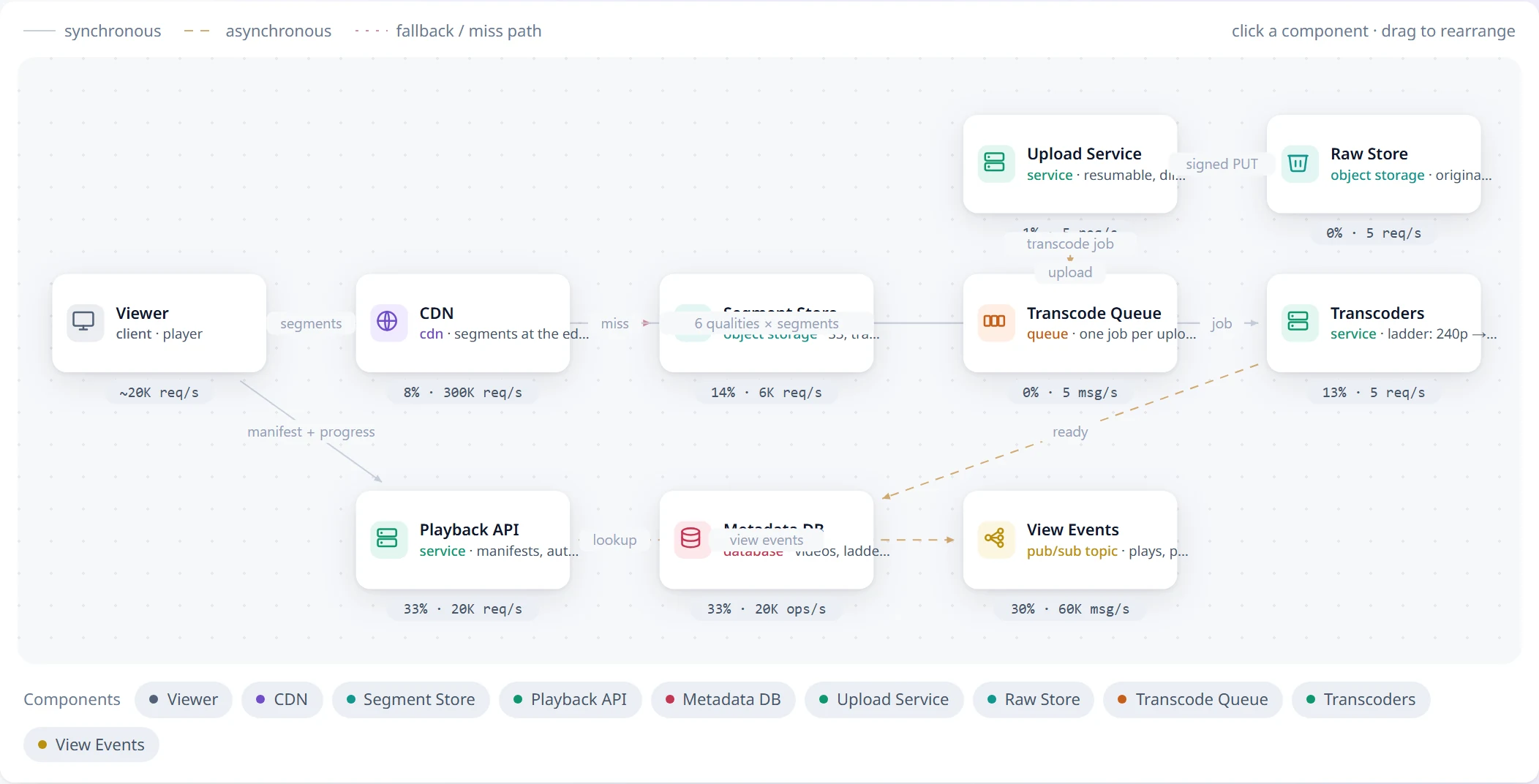Click the View Events share icon
1539x784 pixels.
(x=994, y=539)
